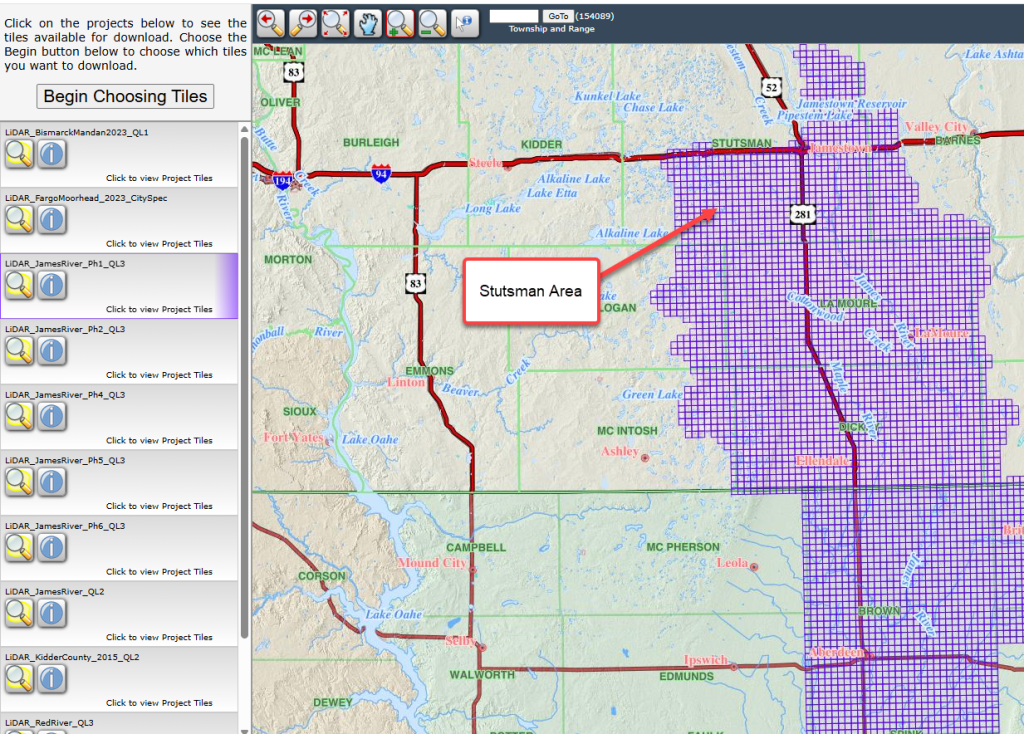This screenshot has height=734, width=1024.
Task: Open info for LiDAR_JamesRiver_Ph5_QL3
Action: tap(51, 482)
